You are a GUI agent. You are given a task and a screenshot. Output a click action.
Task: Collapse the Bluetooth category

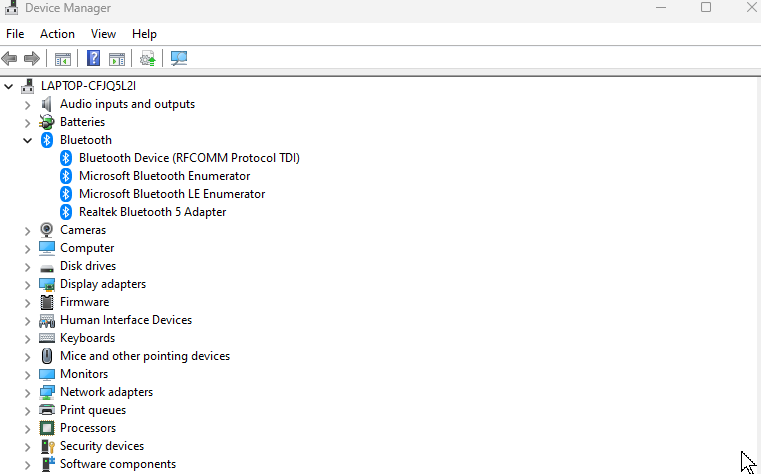point(27,140)
